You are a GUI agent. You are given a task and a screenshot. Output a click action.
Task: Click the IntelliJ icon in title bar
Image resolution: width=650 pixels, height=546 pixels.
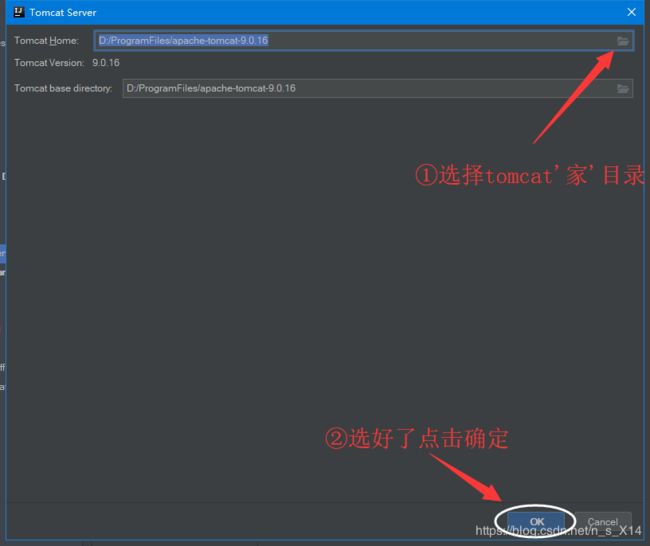(x=19, y=12)
